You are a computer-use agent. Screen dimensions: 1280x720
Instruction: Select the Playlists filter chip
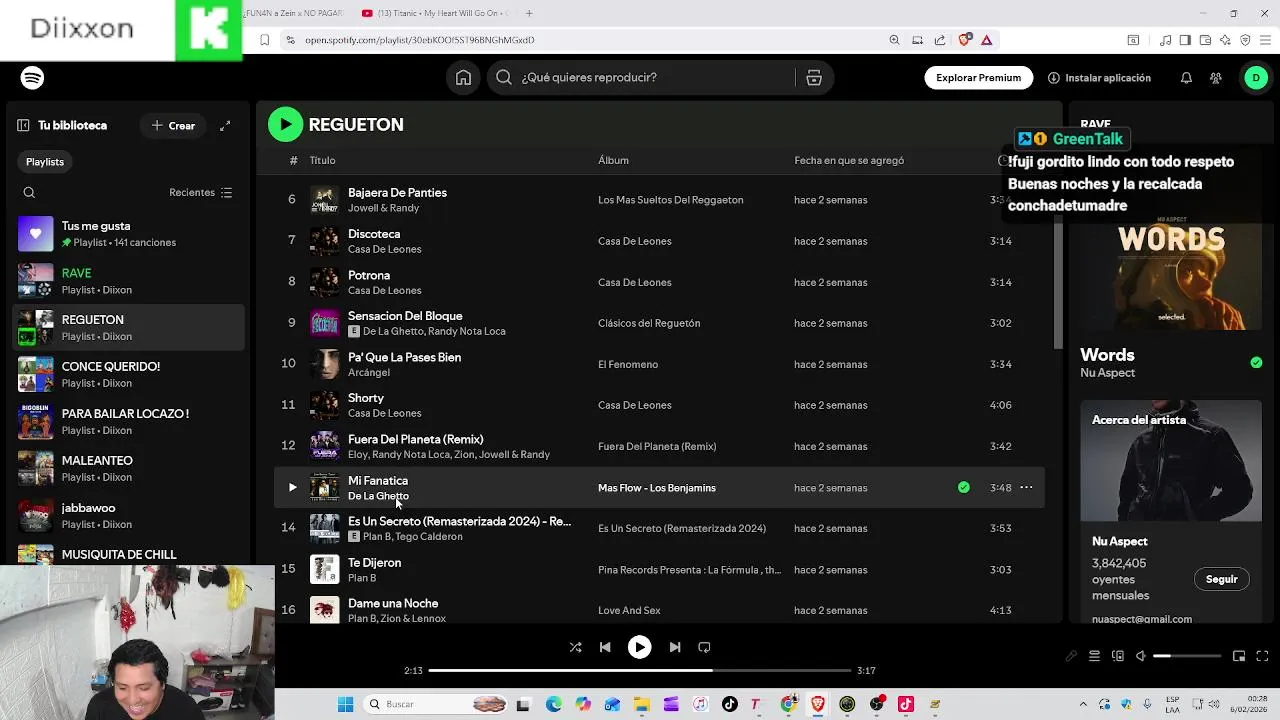[x=45, y=162]
